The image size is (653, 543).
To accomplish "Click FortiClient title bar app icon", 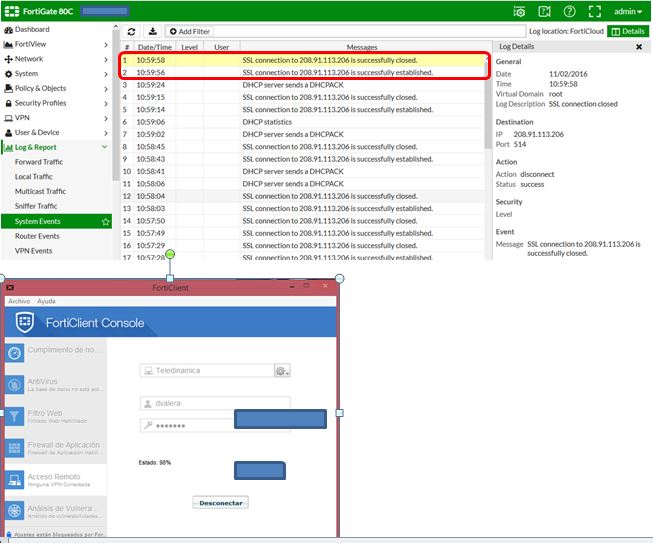I will click(x=10, y=287).
